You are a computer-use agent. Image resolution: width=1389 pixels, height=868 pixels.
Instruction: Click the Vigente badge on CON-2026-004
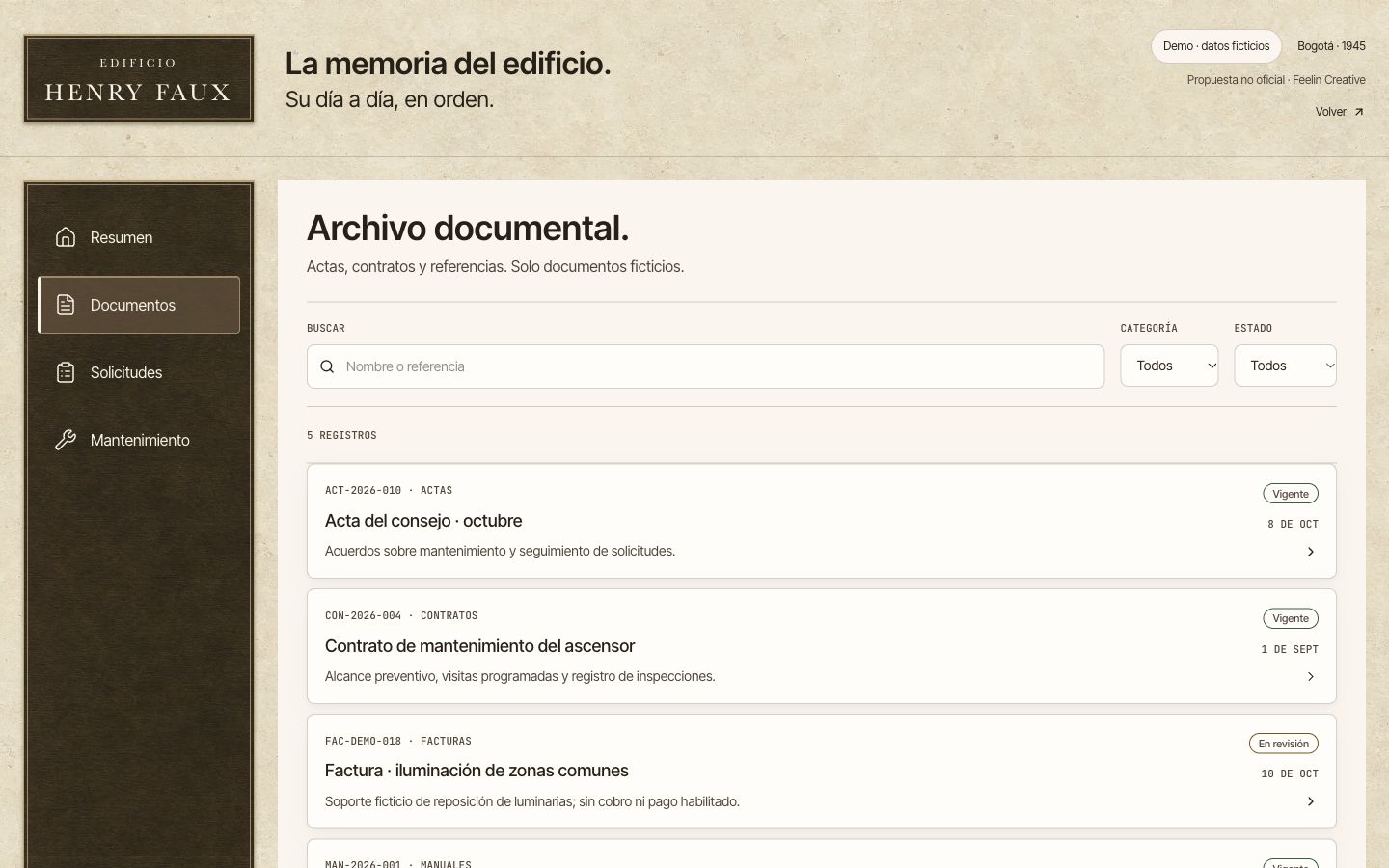coord(1291,618)
